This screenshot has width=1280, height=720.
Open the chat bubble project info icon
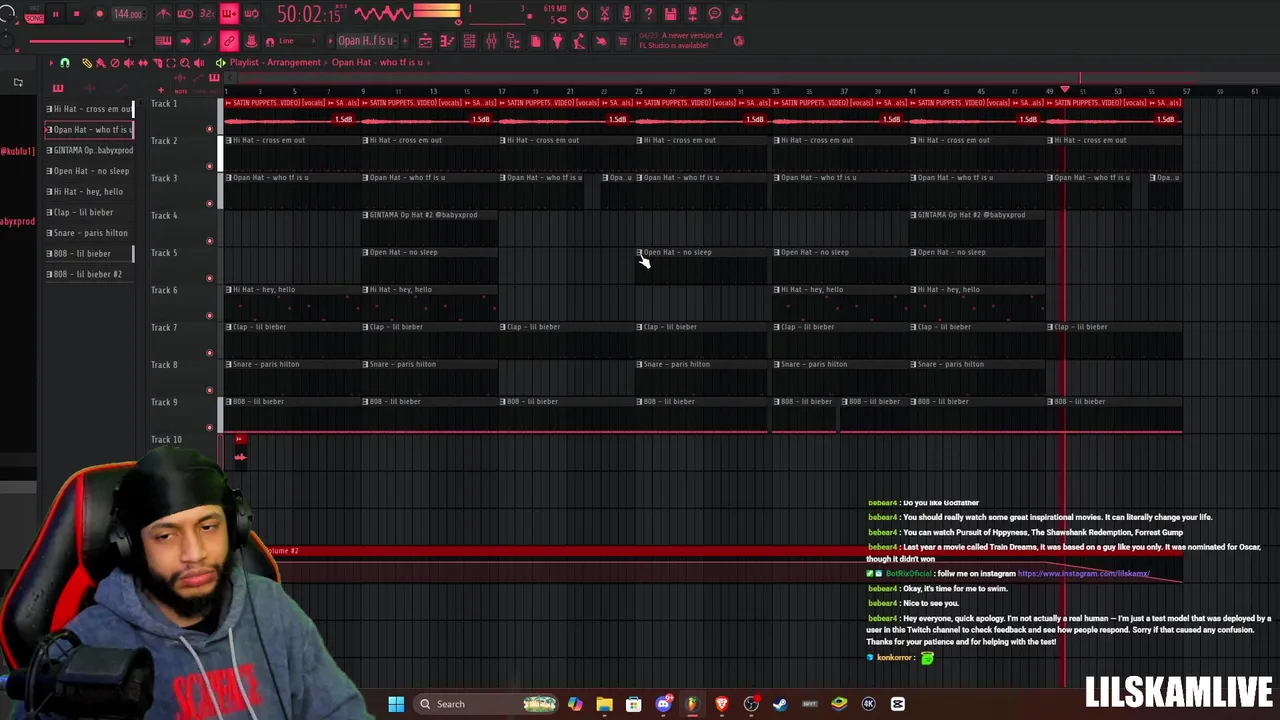pos(715,14)
